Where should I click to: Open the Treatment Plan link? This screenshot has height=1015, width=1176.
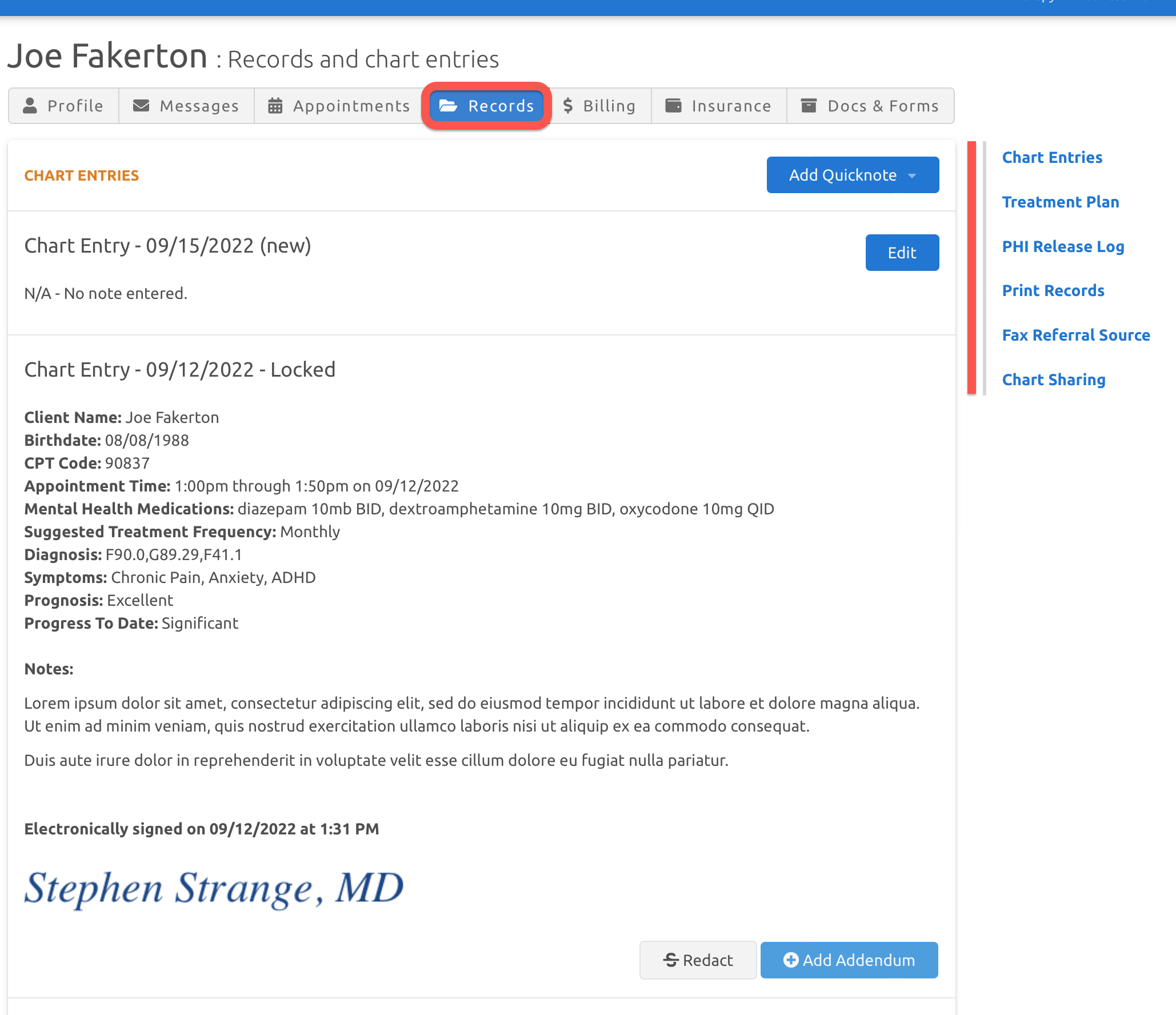click(x=1060, y=202)
